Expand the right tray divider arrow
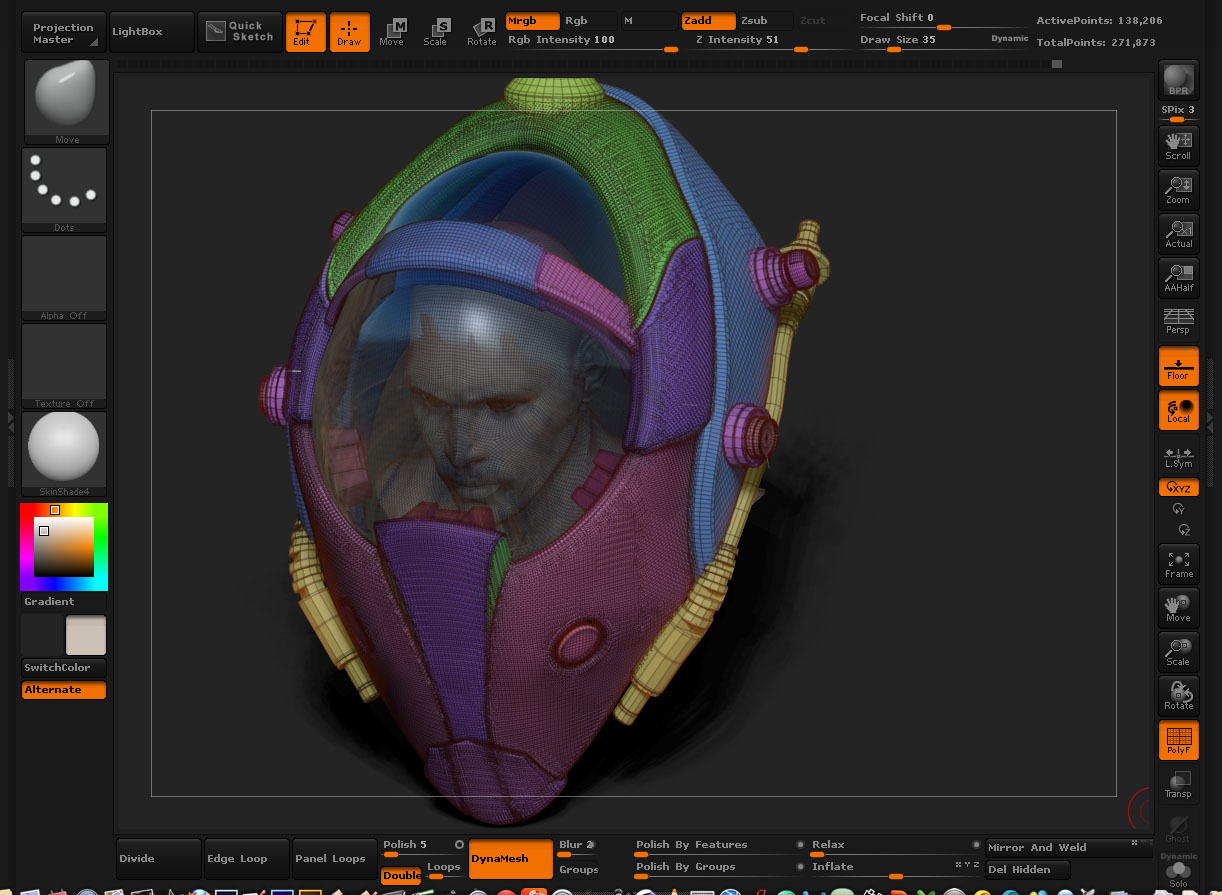This screenshot has width=1222, height=895. click(1210, 424)
